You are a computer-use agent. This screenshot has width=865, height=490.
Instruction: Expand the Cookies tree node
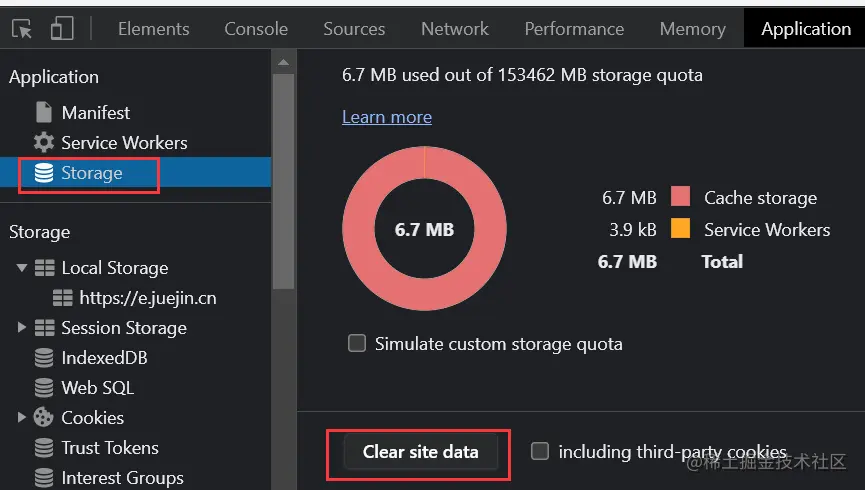click(x=22, y=418)
